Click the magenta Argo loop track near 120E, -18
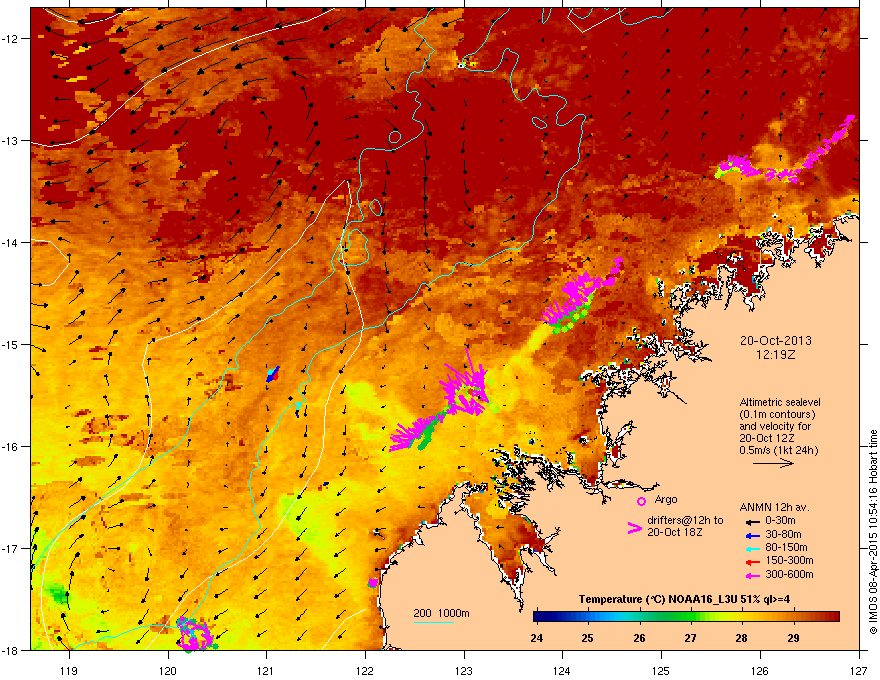The height and width of the screenshot is (680, 880). click(x=195, y=634)
